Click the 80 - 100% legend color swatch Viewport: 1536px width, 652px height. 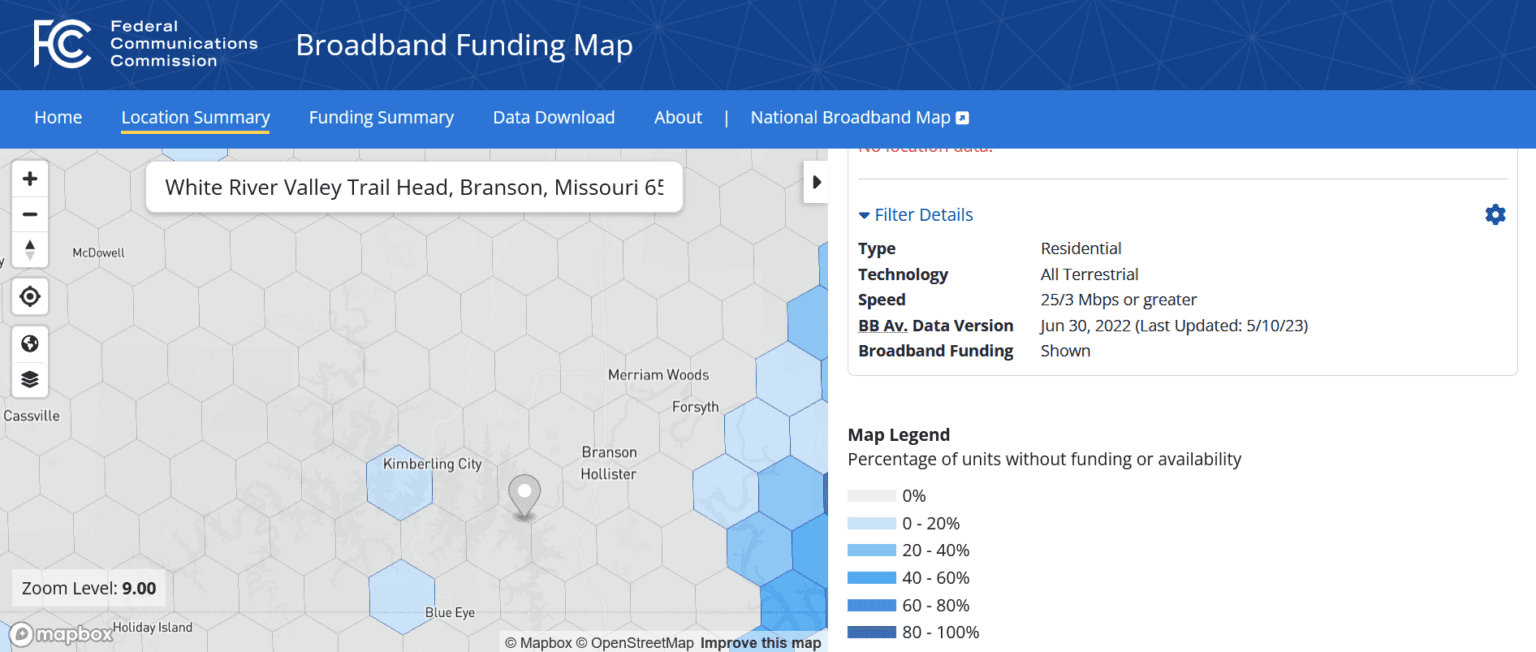[x=871, y=632]
